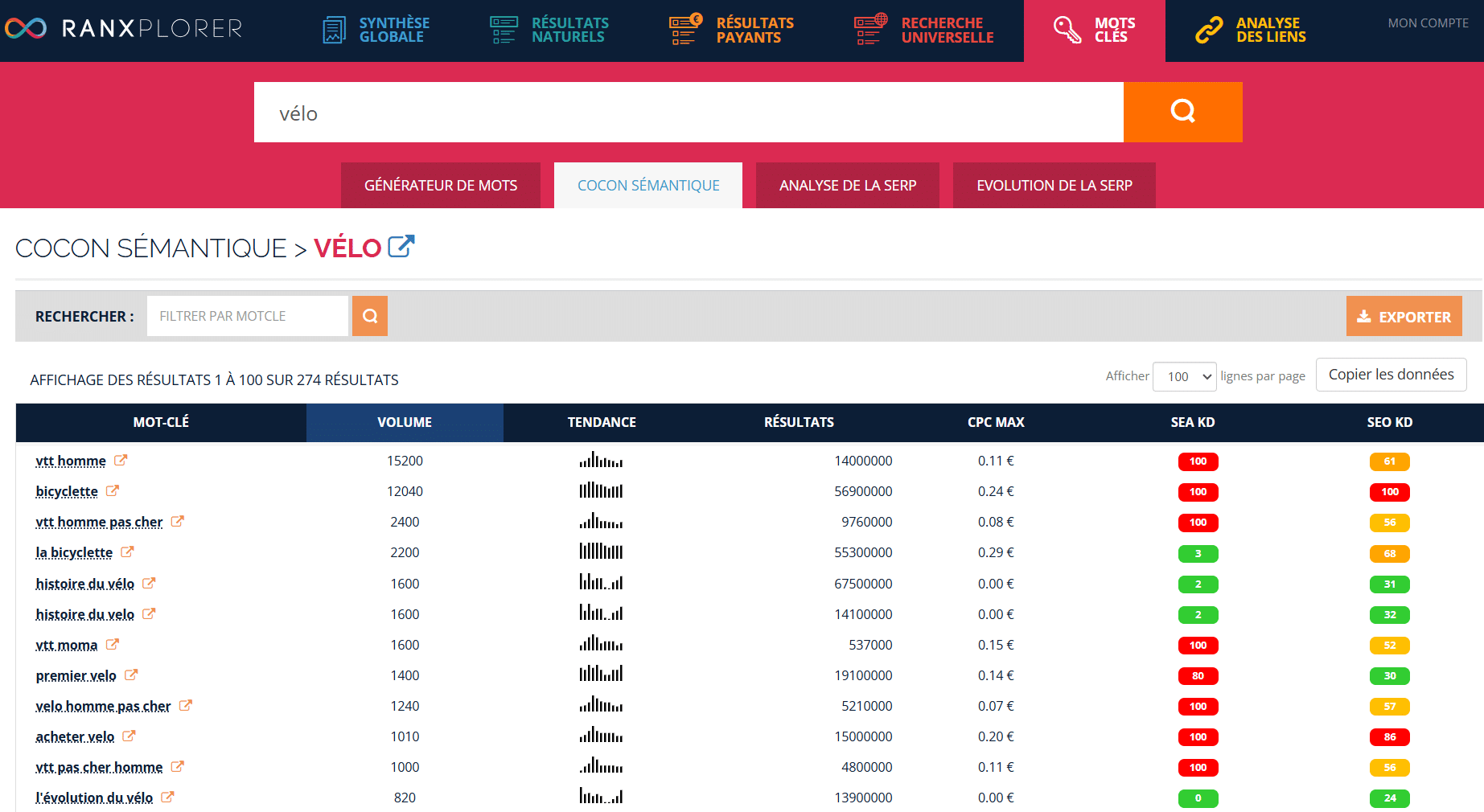1484x812 pixels.
Task: Click the orange main search magnifier button
Action: point(1182,112)
